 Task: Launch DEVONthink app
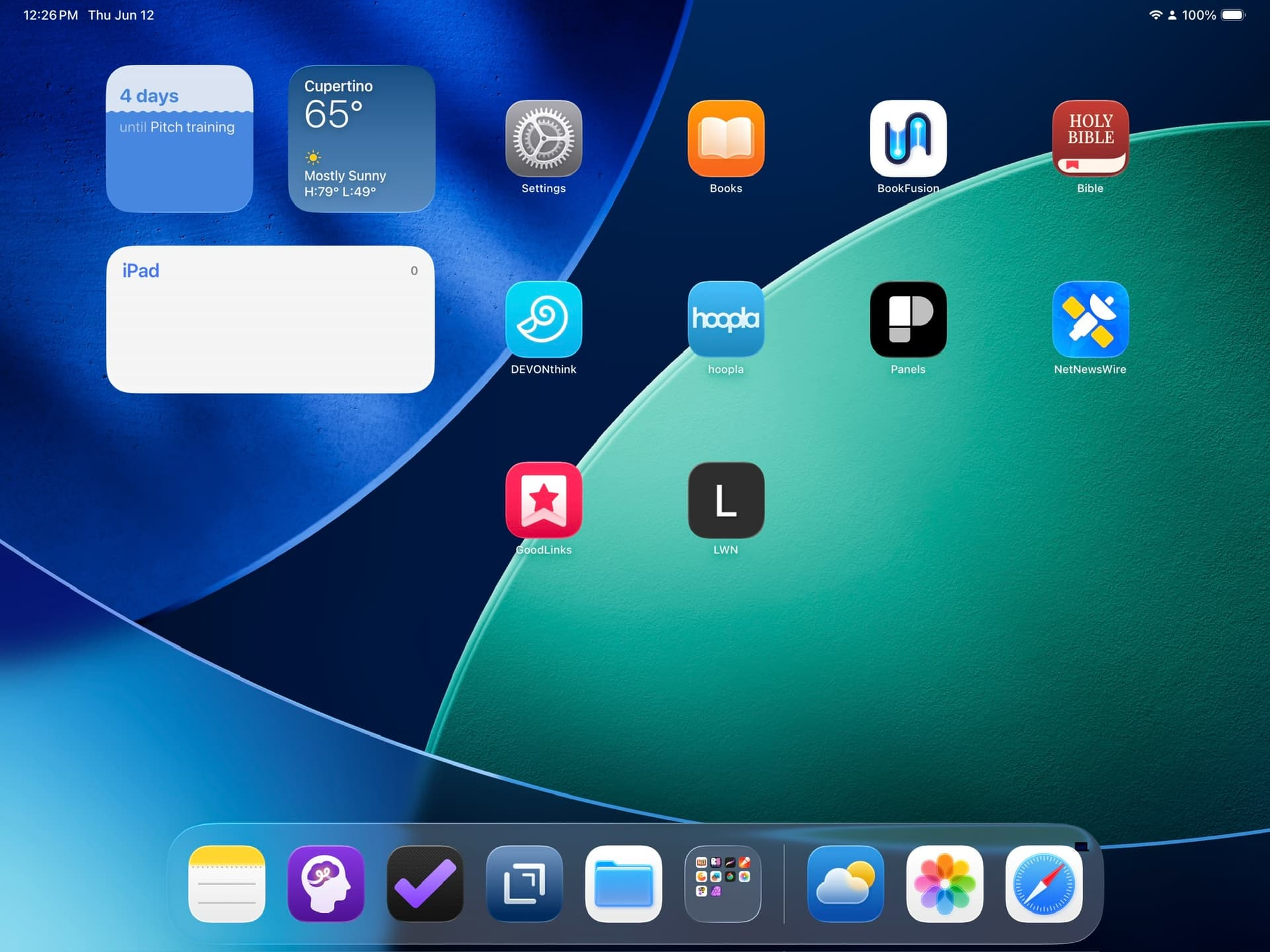tap(544, 319)
